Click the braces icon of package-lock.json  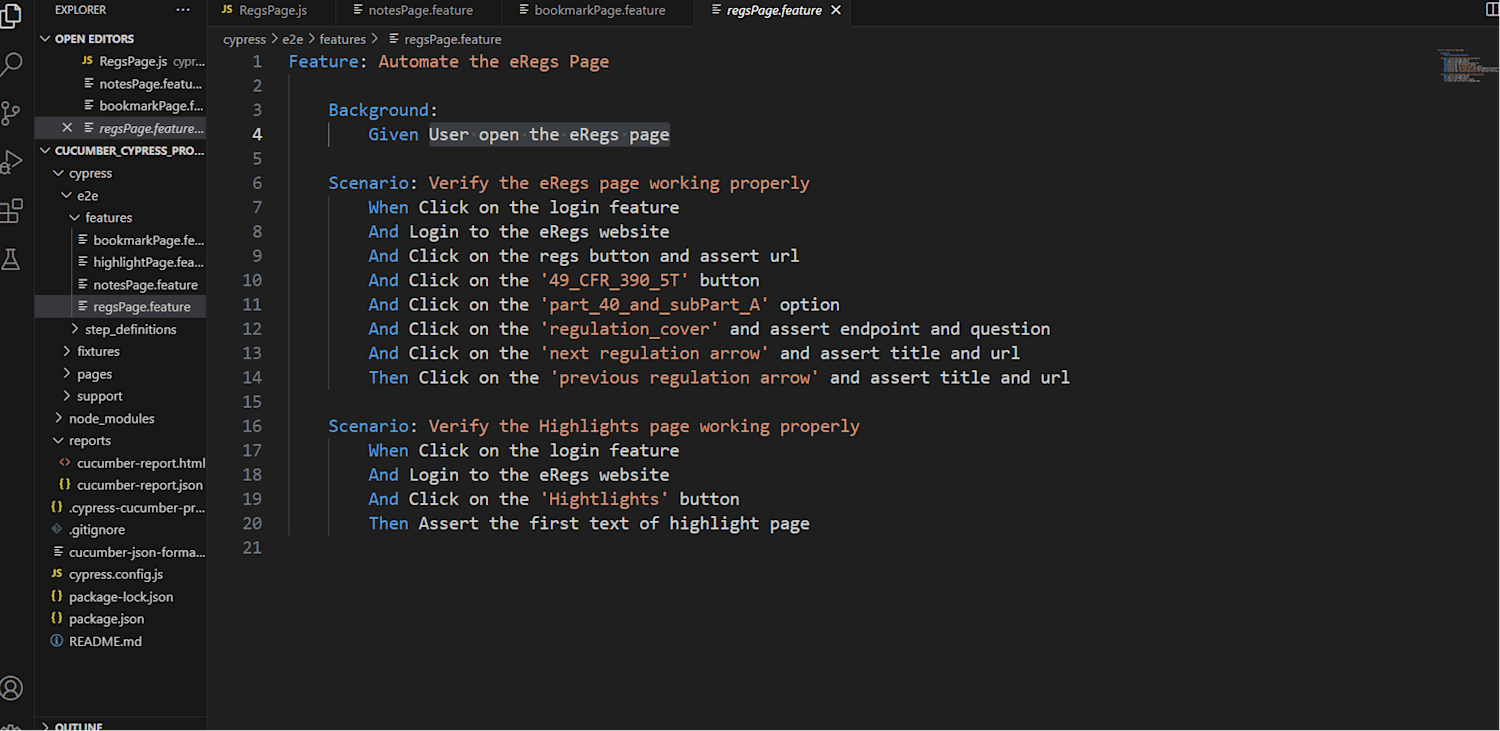[57, 597]
